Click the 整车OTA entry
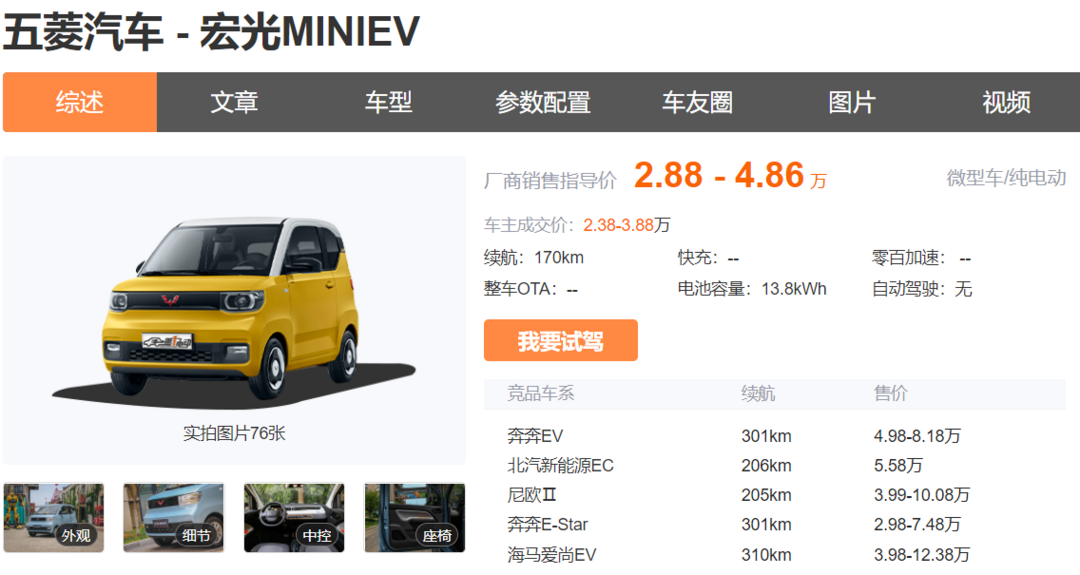 530,289
